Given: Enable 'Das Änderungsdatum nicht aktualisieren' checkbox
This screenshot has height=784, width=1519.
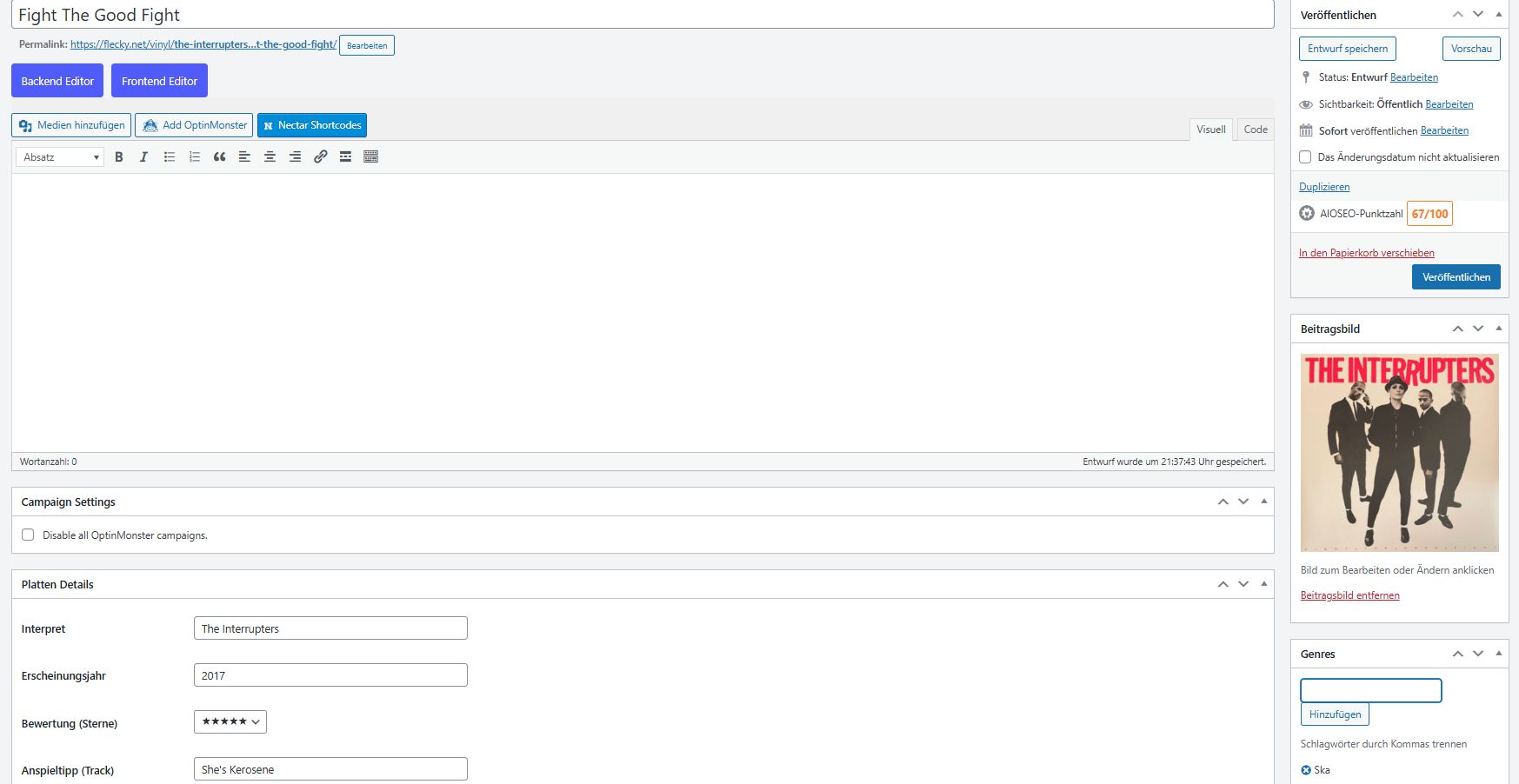Looking at the screenshot, I should [x=1305, y=157].
